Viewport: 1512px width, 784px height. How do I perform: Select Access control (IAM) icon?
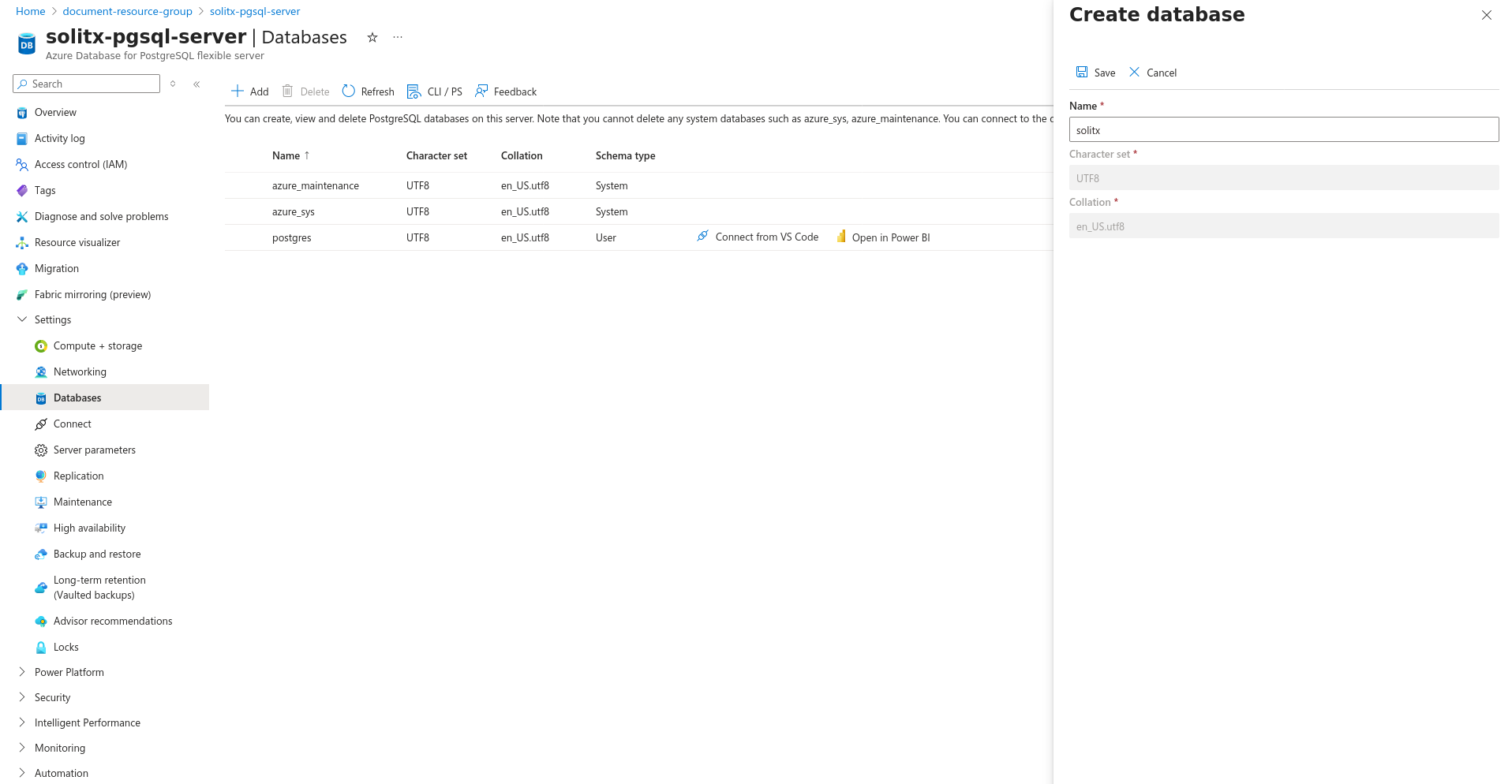22,165
